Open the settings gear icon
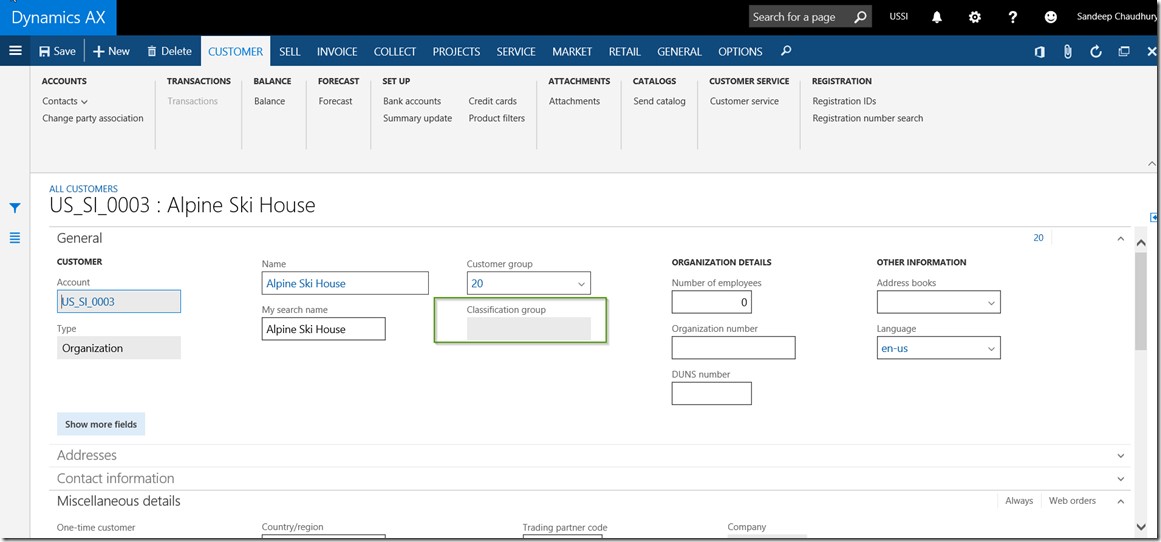 click(975, 17)
